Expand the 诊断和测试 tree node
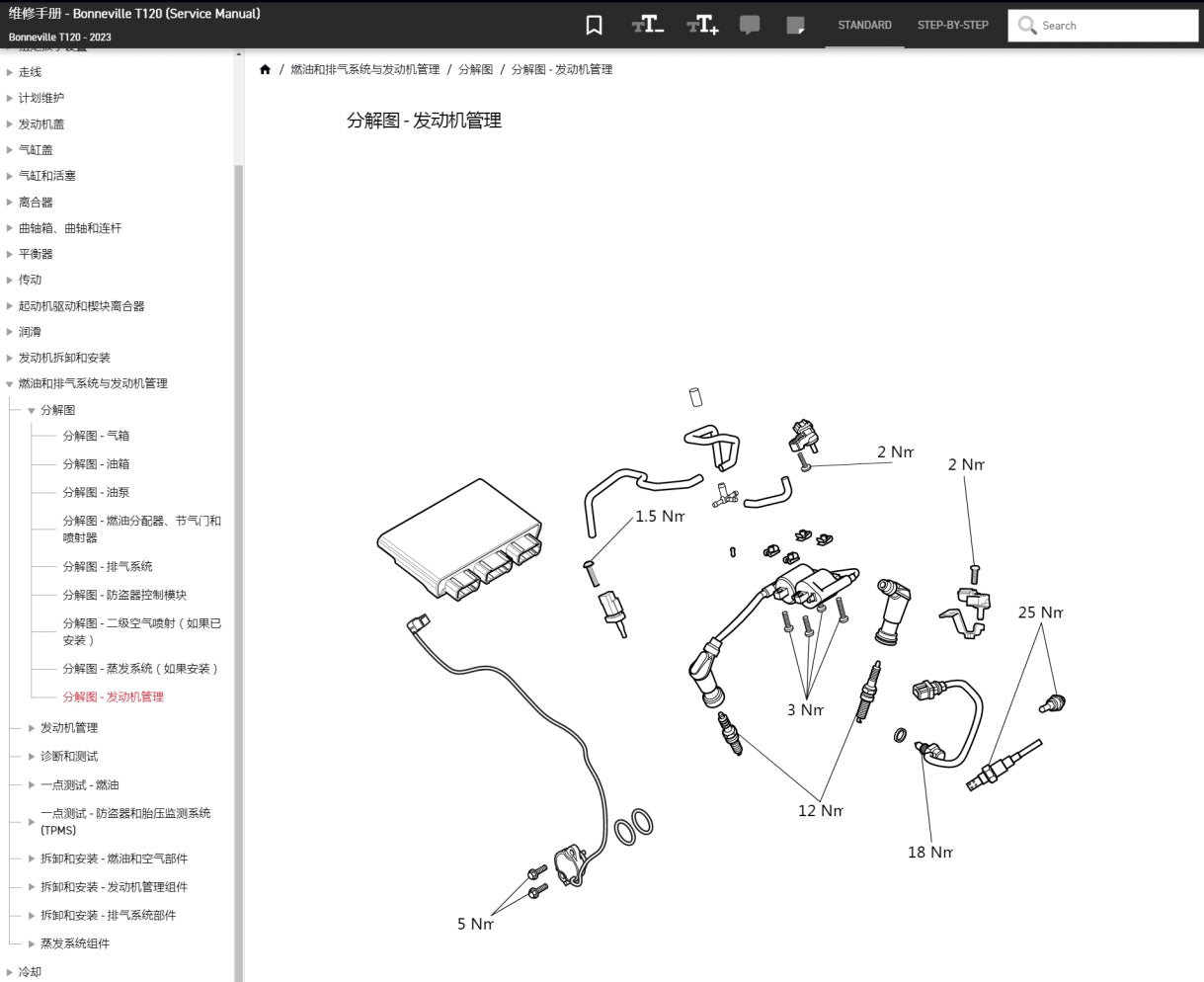1204x982 pixels. 32,757
